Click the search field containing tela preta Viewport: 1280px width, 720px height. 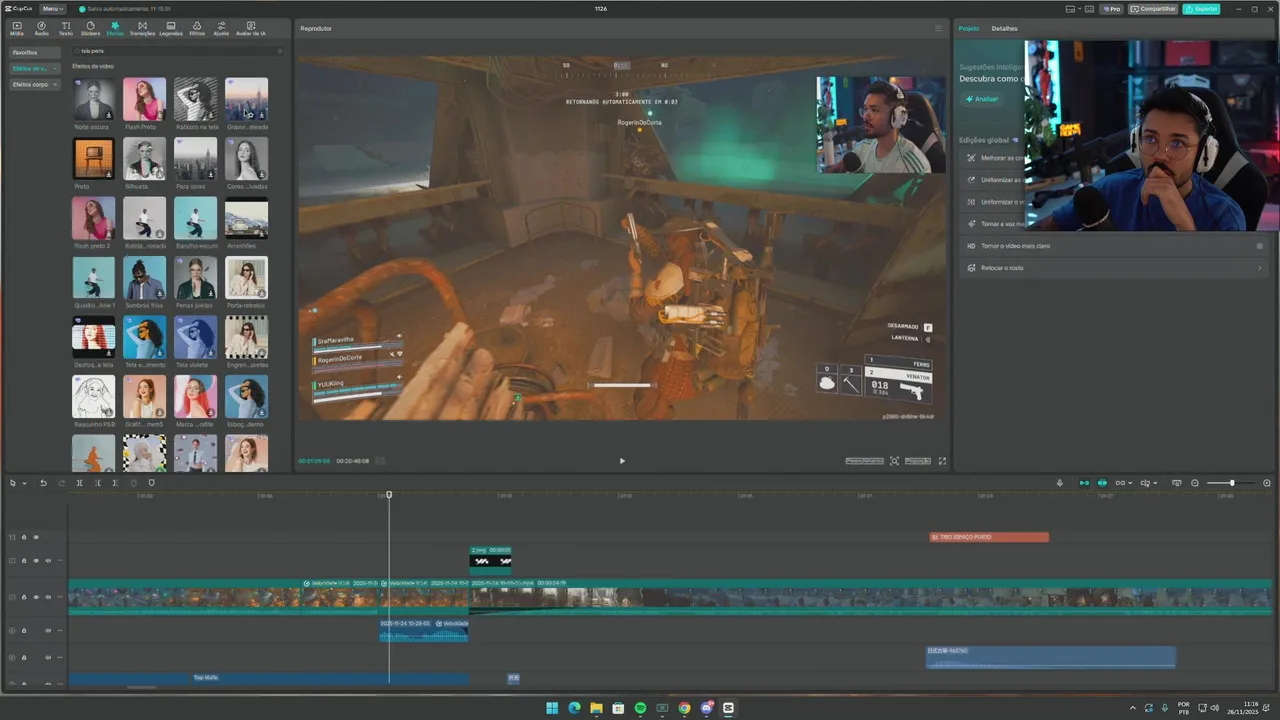coord(176,50)
